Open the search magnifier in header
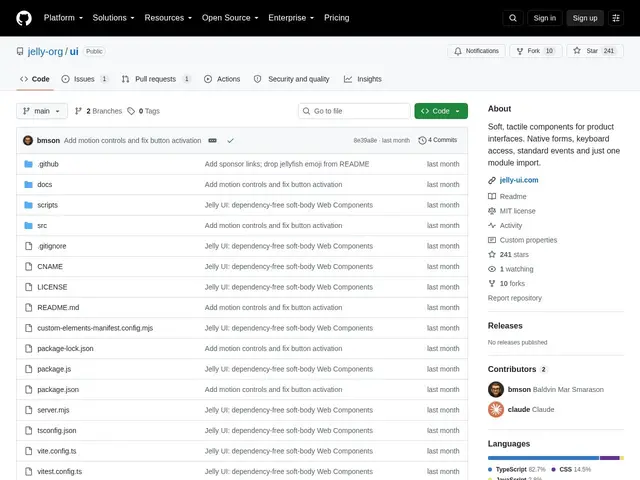Image resolution: width=640 pixels, height=480 pixels. pyautogui.click(x=513, y=18)
